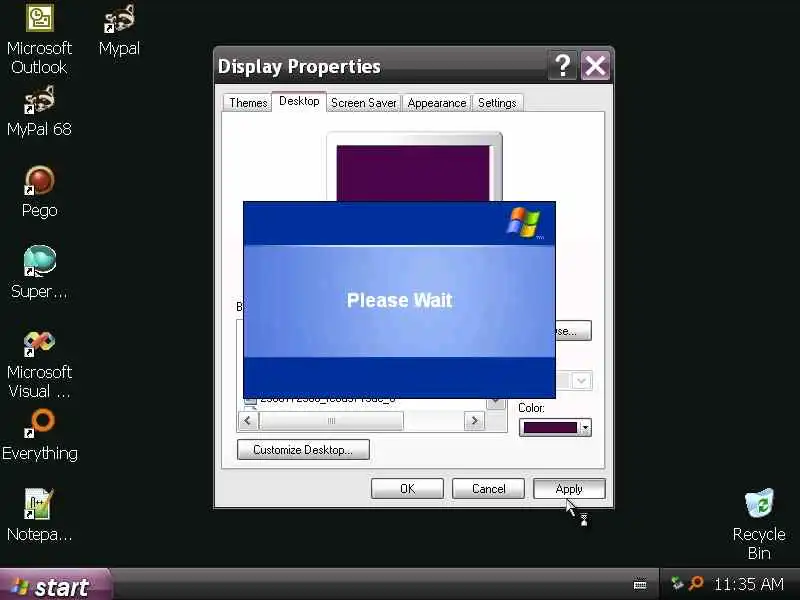Close the Display Properties dialog
Screen dimensions: 800x600
coord(595,65)
